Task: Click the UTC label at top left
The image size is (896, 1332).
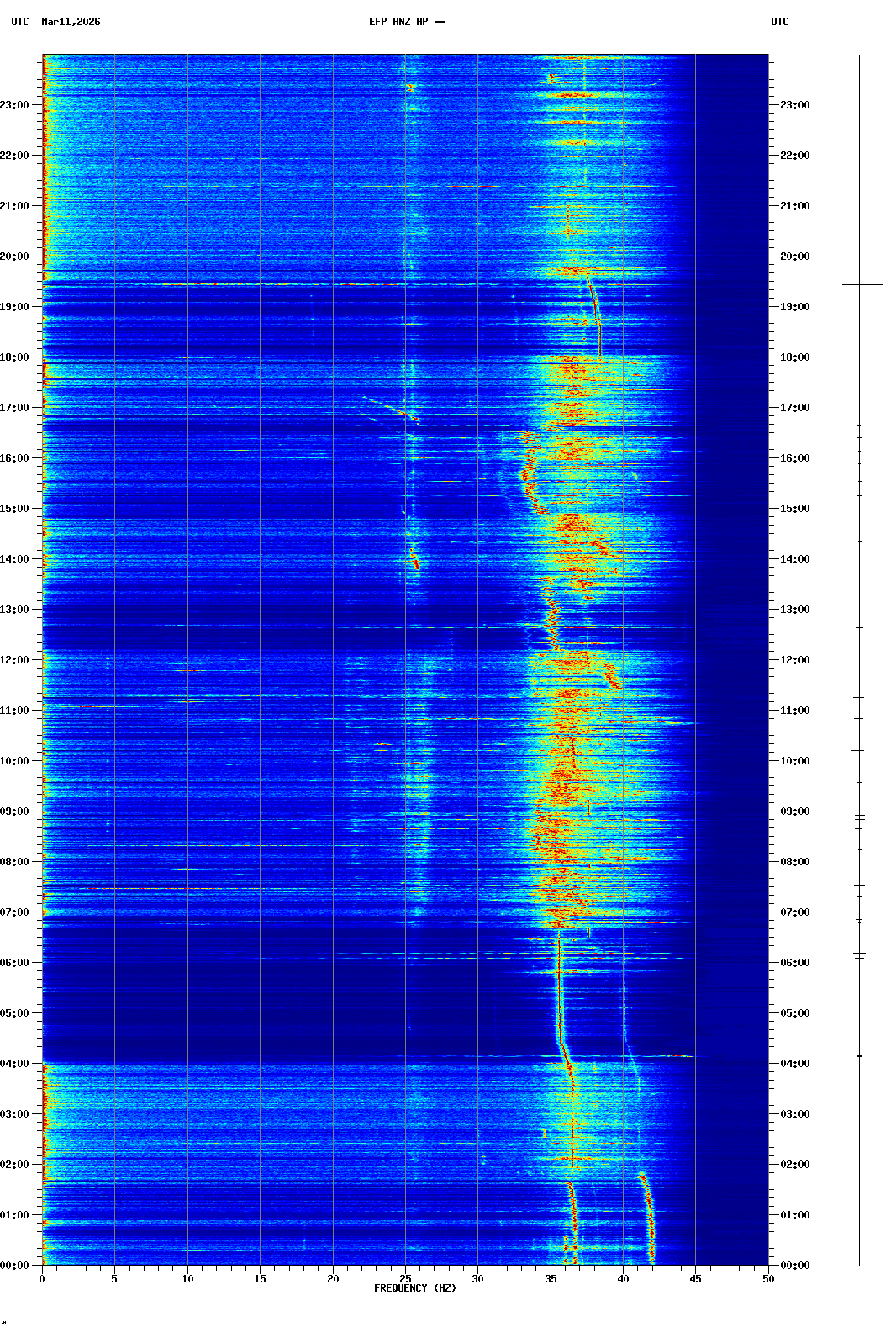Action: click(x=20, y=22)
